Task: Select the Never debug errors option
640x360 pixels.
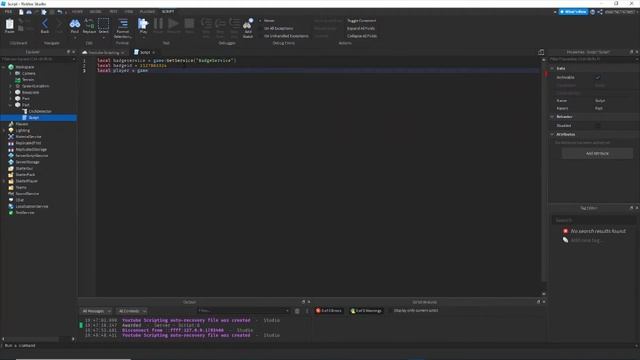Action: pyautogui.click(x=268, y=20)
